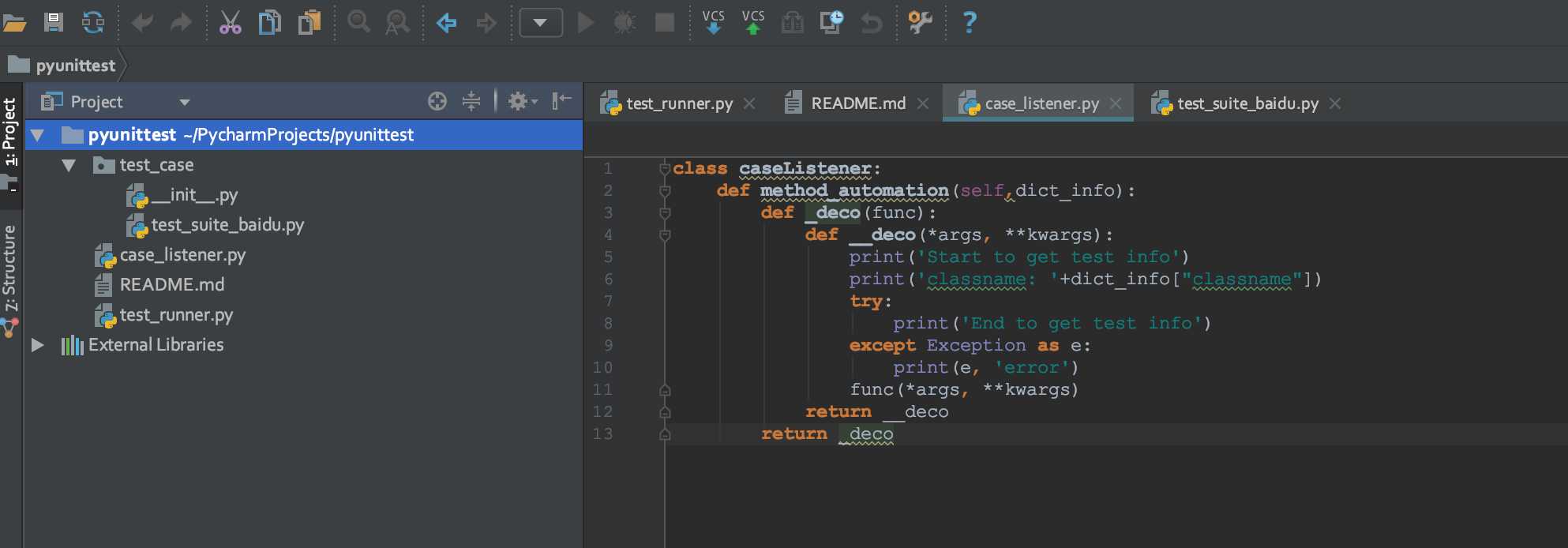Click the Redo arrow icon

(x=181, y=22)
